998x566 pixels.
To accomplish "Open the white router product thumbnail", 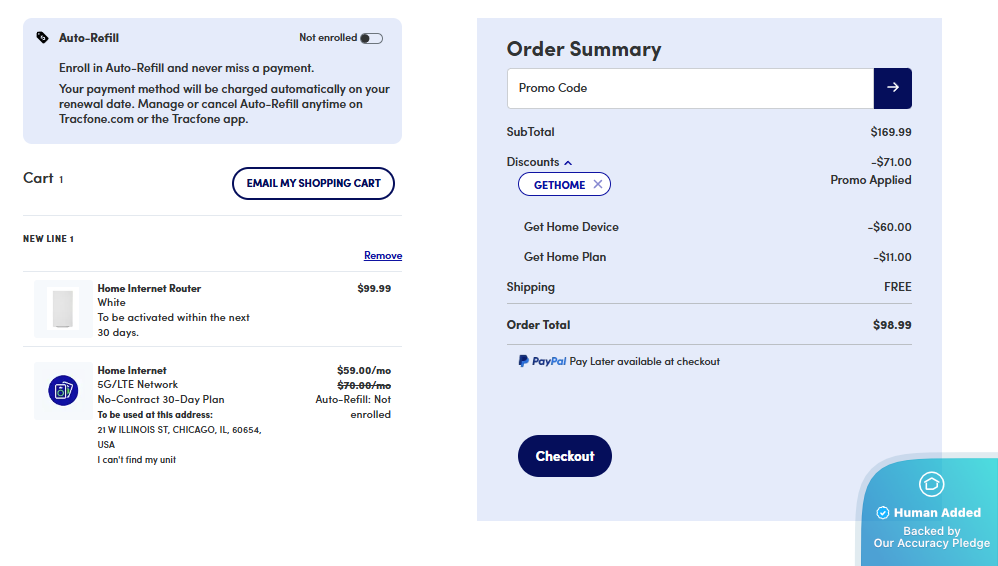I will [63, 308].
